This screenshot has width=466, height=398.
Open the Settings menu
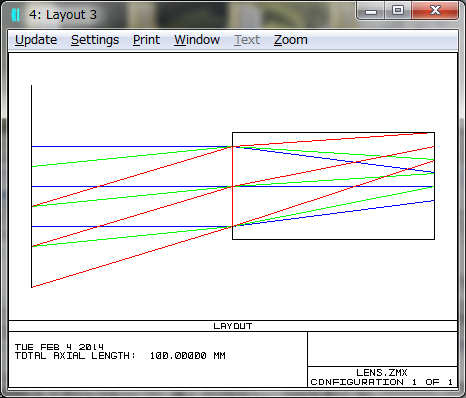(95, 40)
